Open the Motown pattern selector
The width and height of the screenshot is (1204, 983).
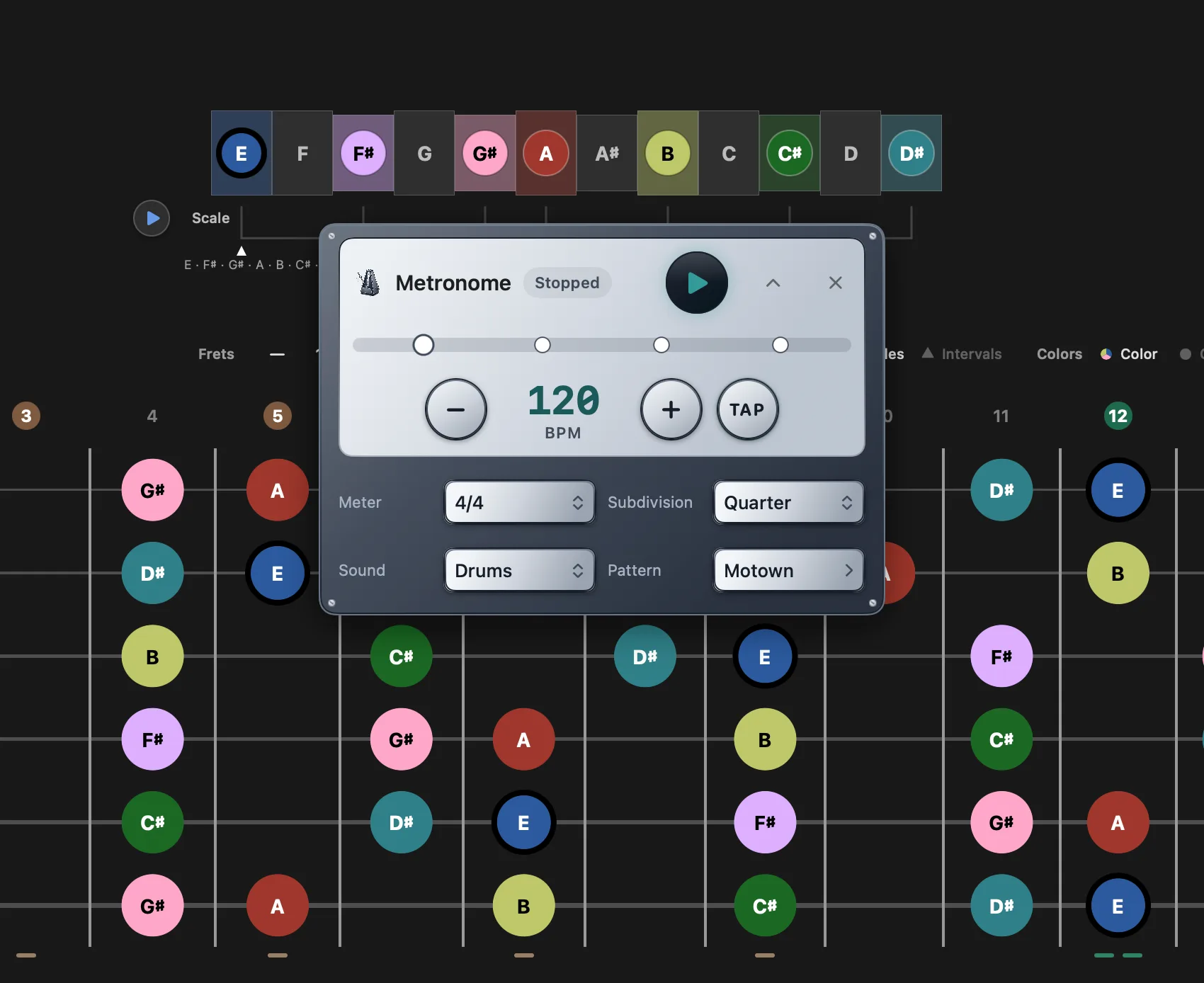pyautogui.click(x=788, y=570)
